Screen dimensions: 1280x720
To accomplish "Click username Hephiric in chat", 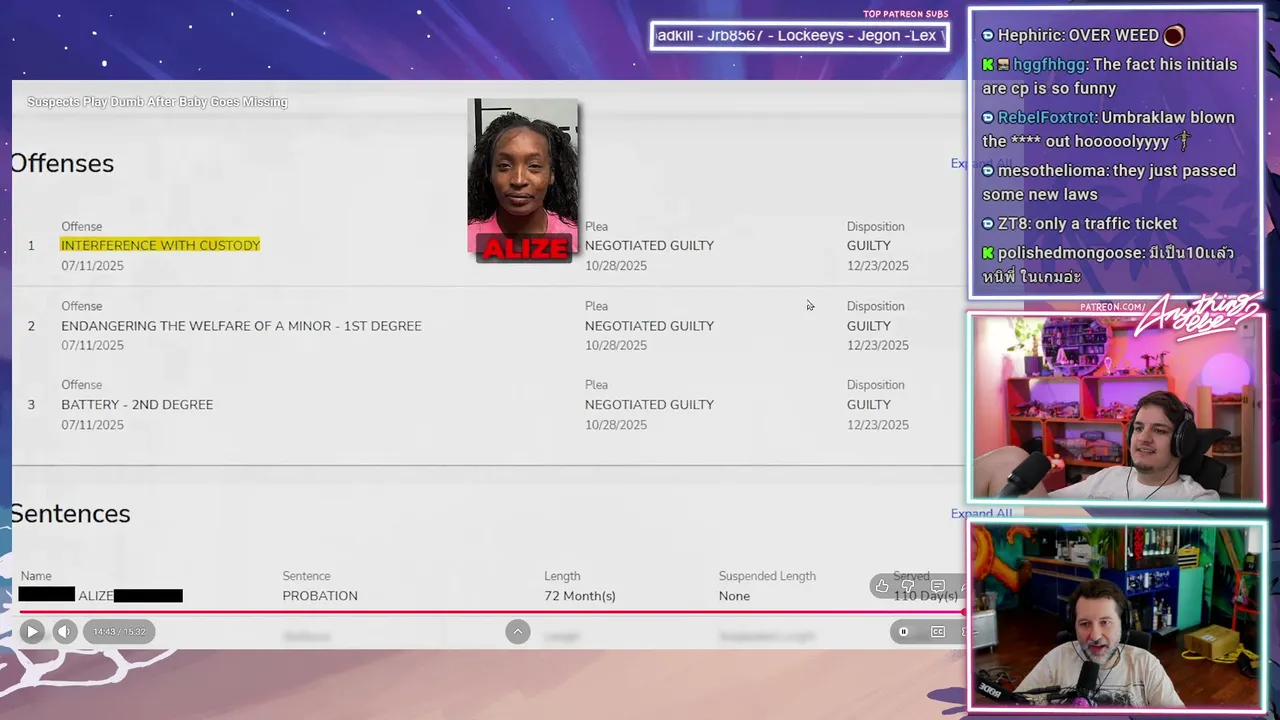I will [1029, 35].
